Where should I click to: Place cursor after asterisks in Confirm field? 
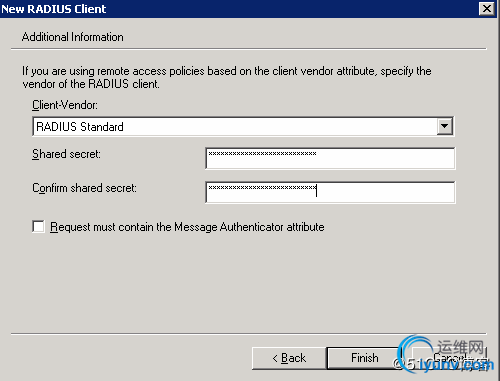316,191
